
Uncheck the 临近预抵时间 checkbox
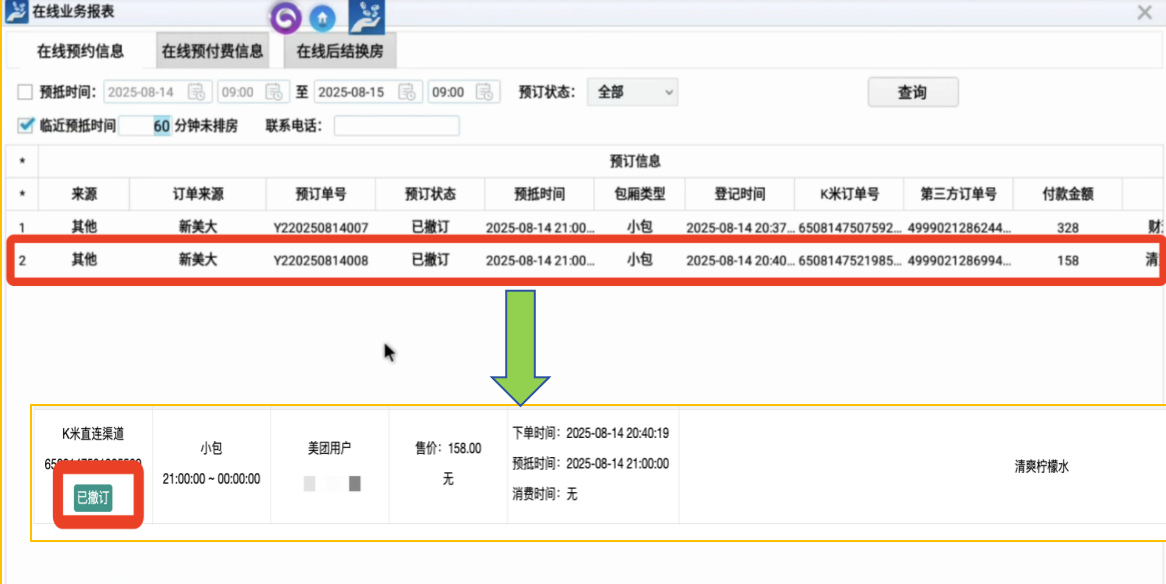tap(25, 126)
